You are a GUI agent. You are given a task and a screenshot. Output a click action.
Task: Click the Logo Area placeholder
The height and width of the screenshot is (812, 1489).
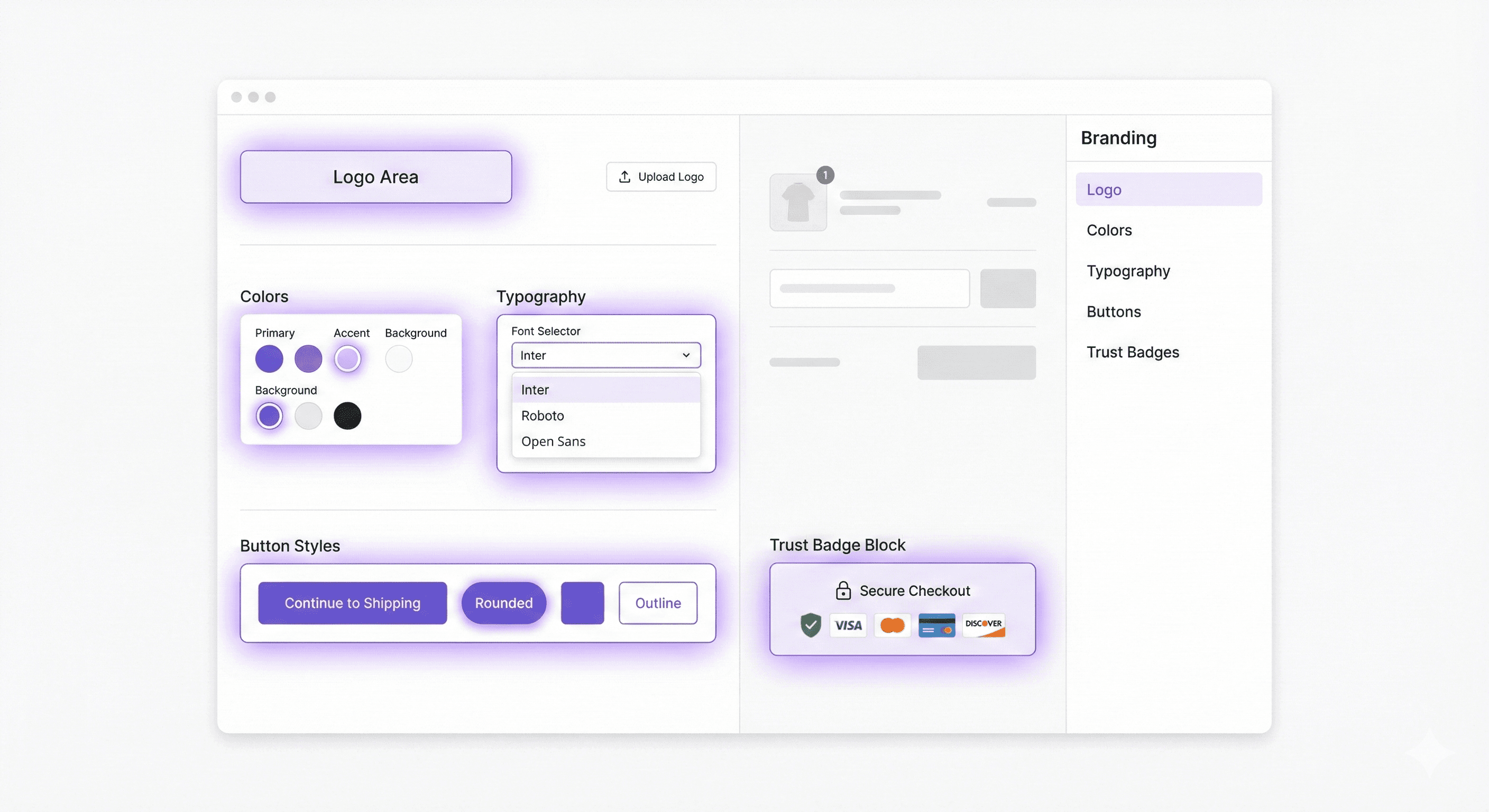coord(376,177)
